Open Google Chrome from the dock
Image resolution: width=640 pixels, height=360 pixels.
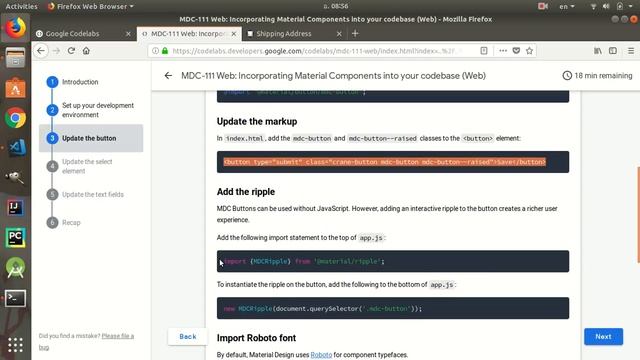click(x=16, y=118)
